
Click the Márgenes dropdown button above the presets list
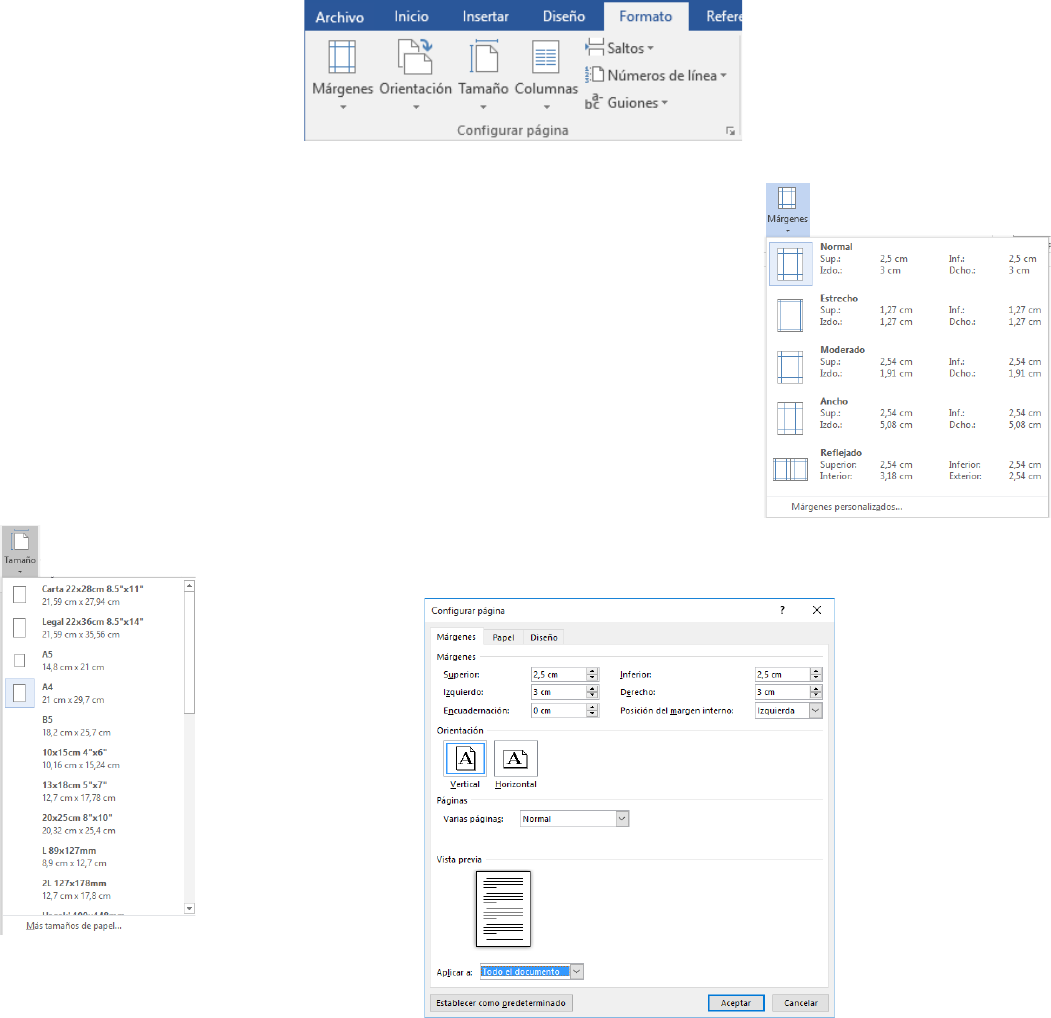788,209
